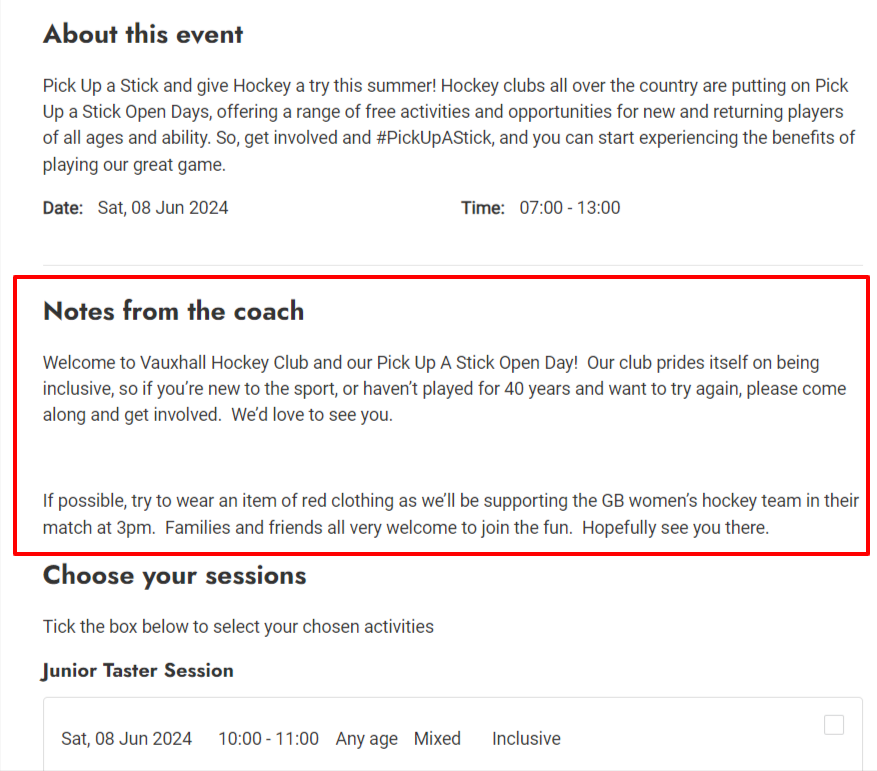Click the Junior Taster Session title
The image size is (877, 771).
(x=138, y=670)
